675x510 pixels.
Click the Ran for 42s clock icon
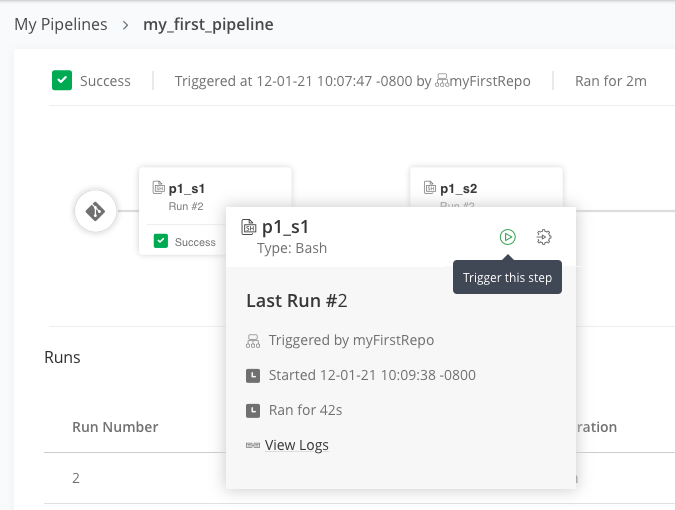click(x=253, y=411)
